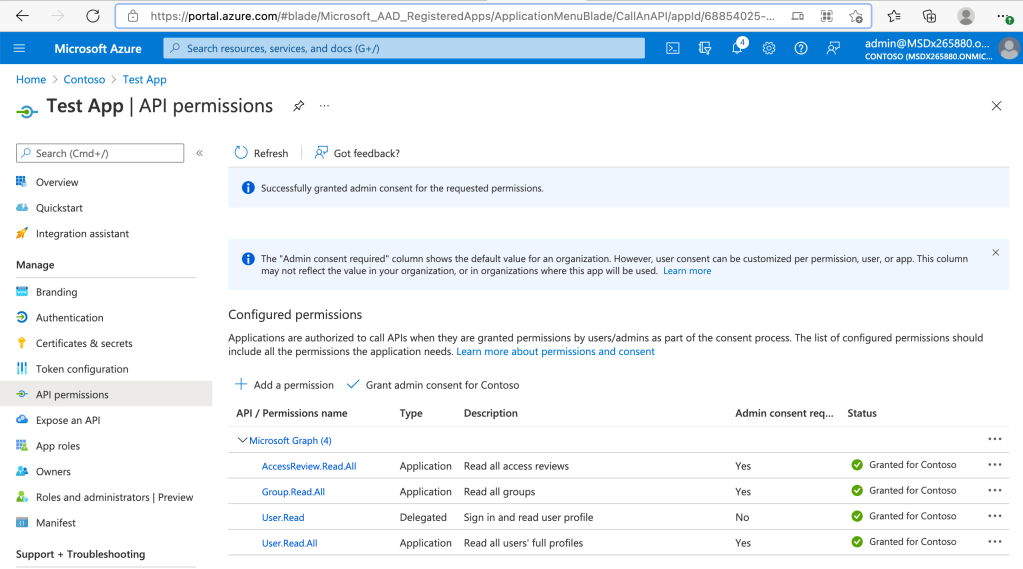Go to Expose an API section
This screenshot has width=1023, height=569.
point(68,420)
